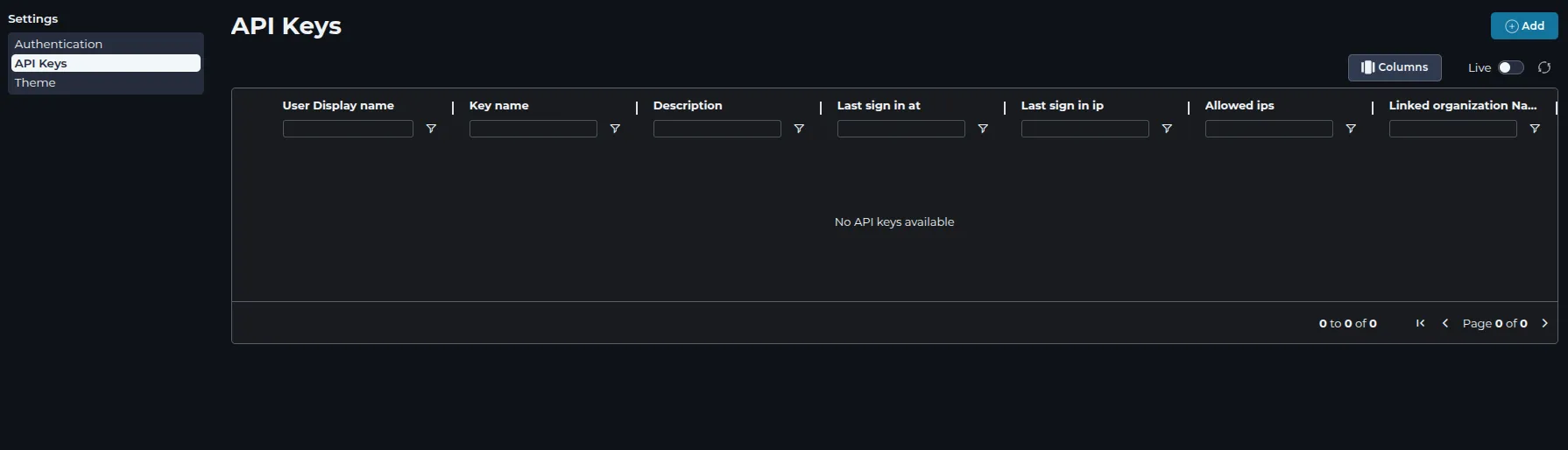Click the refresh icon beside Live toggle
This screenshot has width=1568, height=450.
click(x=1544, y=67)
